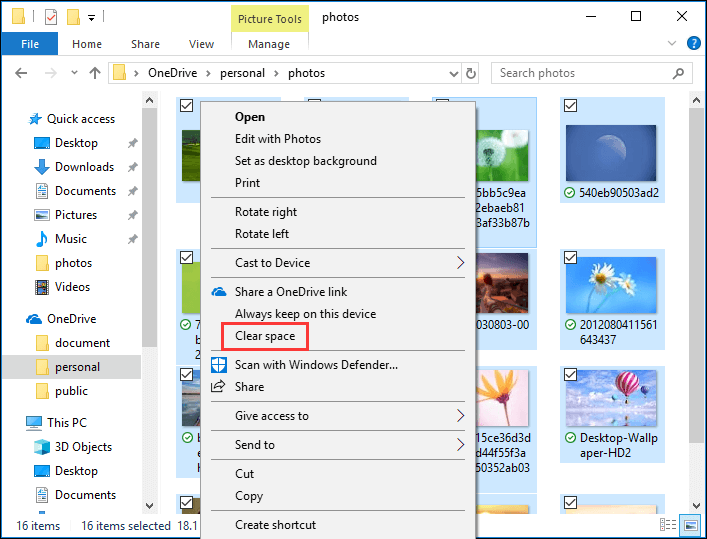The height and width of the screenshot is (539, 707).
Task: Go back using the Back arrow
Action: [21, 73]
